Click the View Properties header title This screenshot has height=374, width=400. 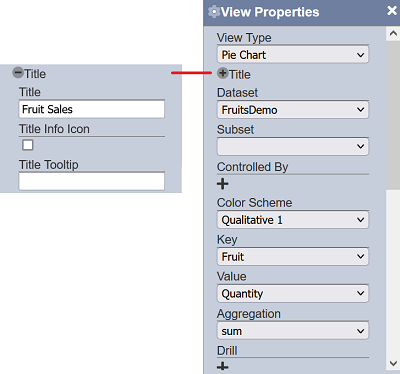[270, 12]
